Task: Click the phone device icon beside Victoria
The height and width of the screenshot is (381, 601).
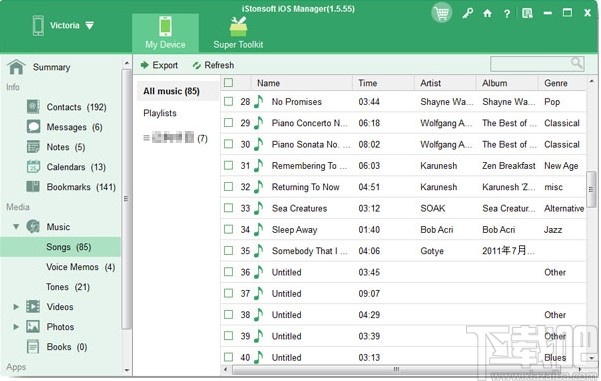Action: 38,26
